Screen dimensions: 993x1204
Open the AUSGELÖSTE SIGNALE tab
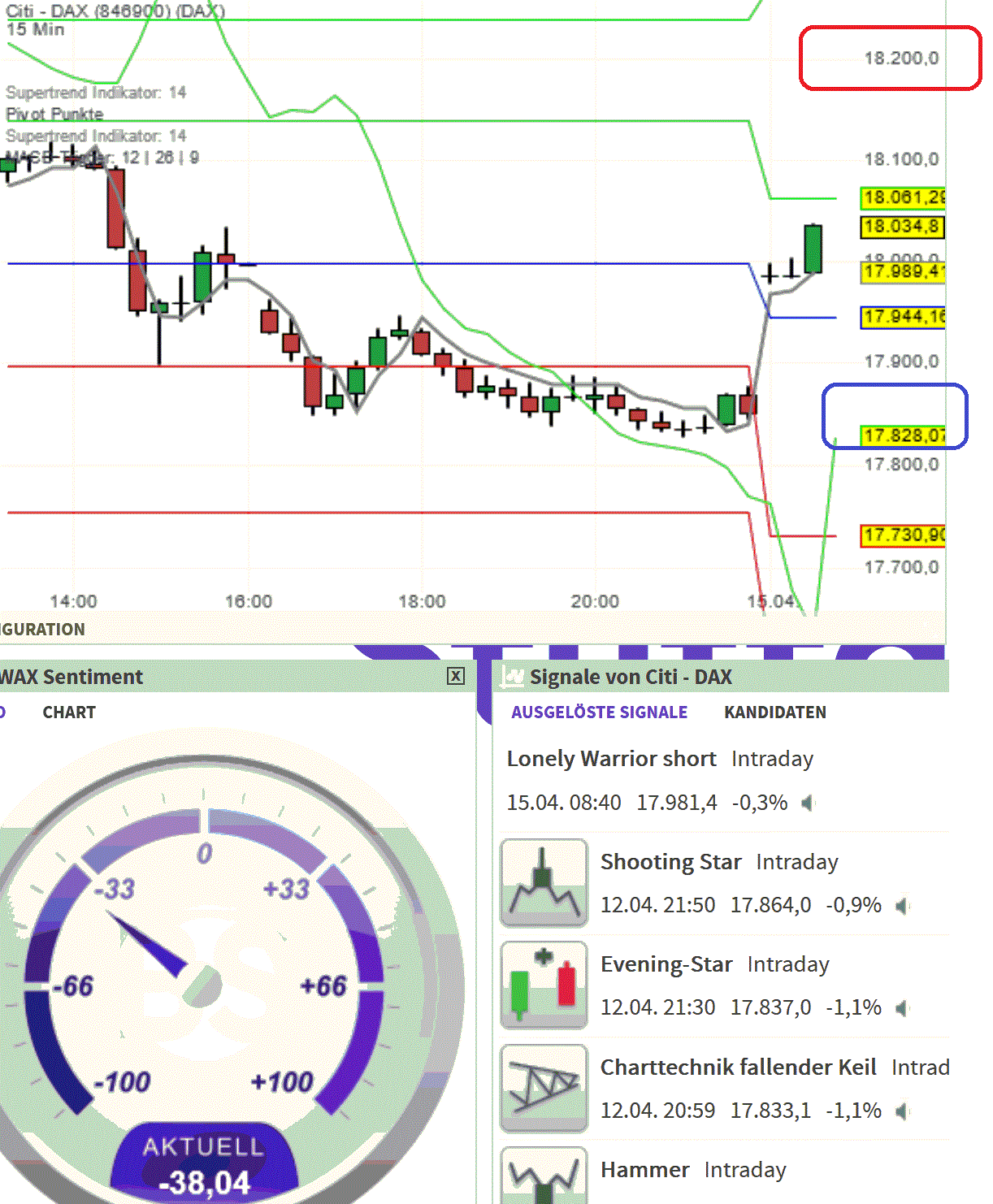click(x=599, y=712)
